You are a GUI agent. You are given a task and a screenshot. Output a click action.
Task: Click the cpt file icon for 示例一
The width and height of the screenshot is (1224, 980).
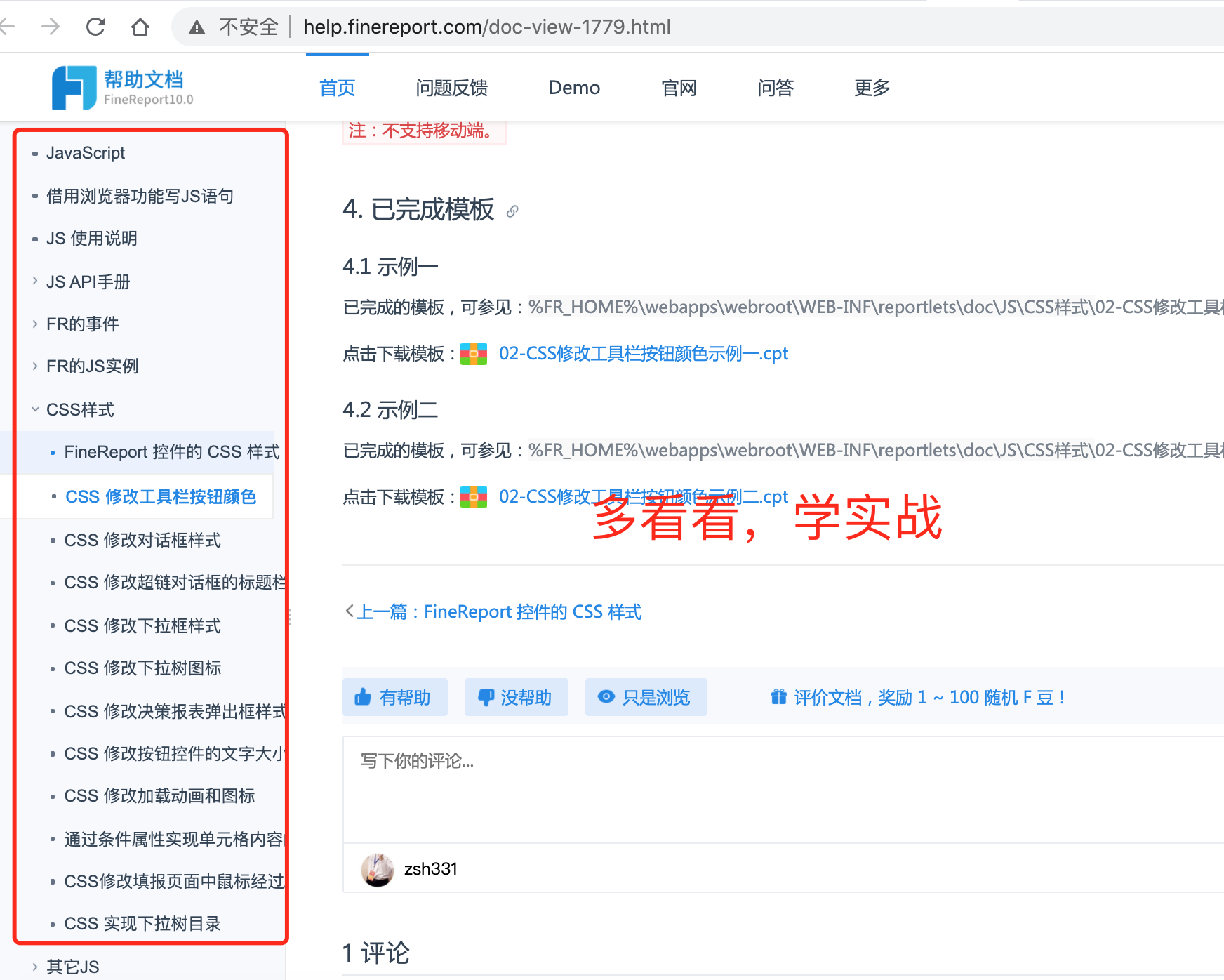point(474,354)
